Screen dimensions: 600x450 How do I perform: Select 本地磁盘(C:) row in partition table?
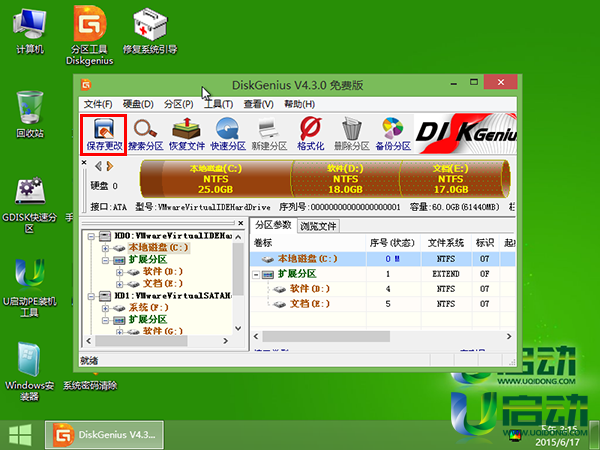tap(383, 259)
